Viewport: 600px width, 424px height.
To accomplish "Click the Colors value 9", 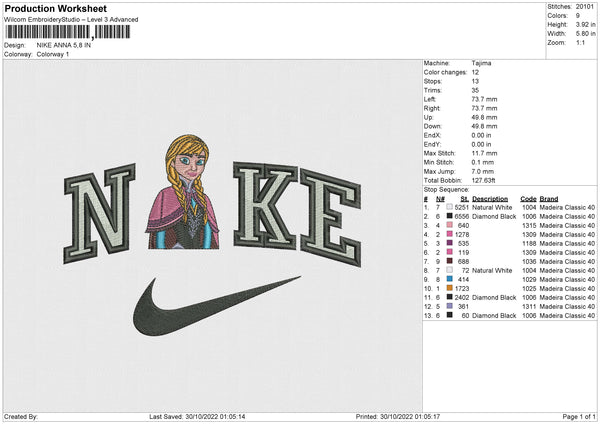I will click(x=578, y=16).
